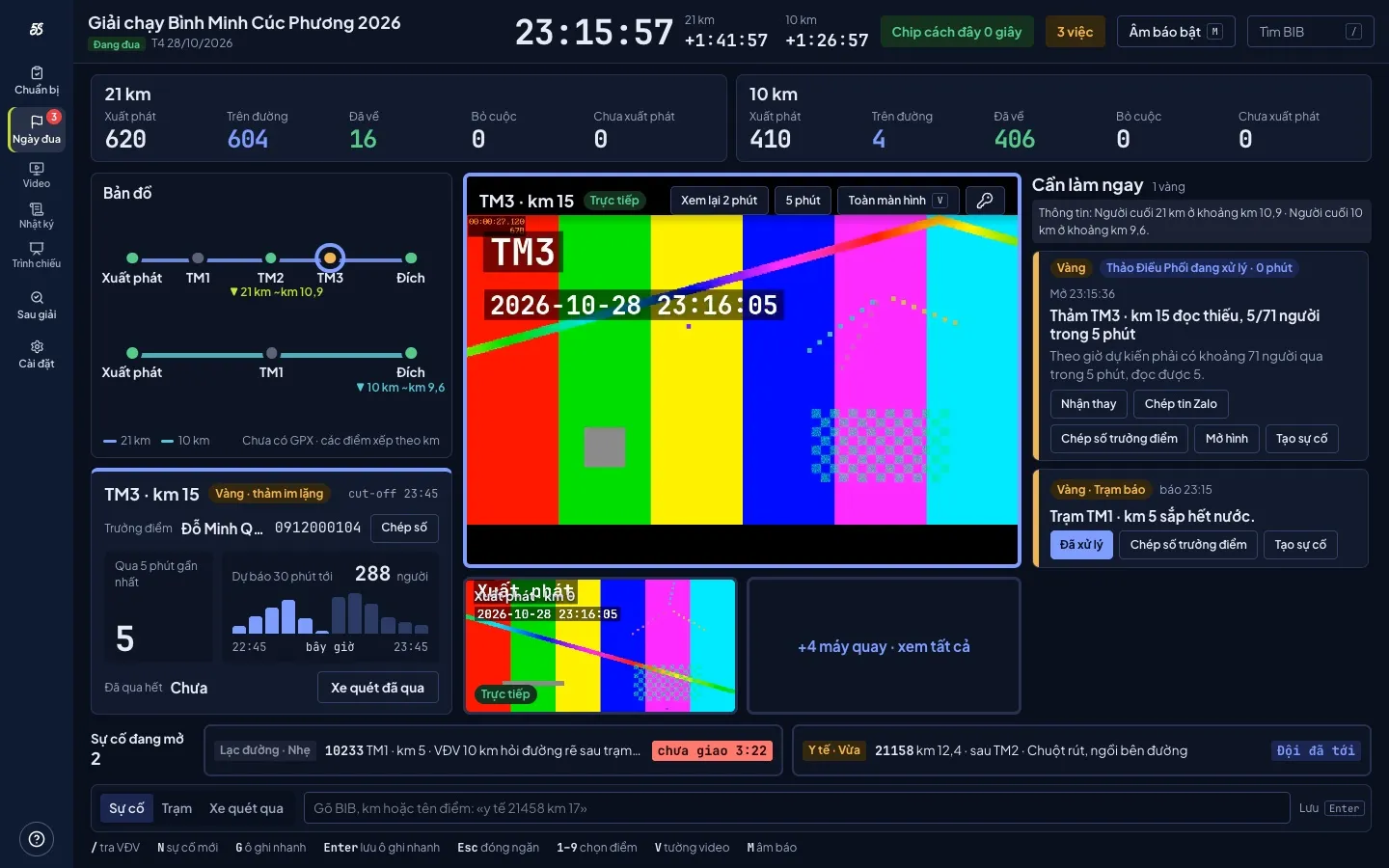This screenshot has width=1389, height=868.
Task: Open the Sau giải sidebar section
Action: [37, 306]
